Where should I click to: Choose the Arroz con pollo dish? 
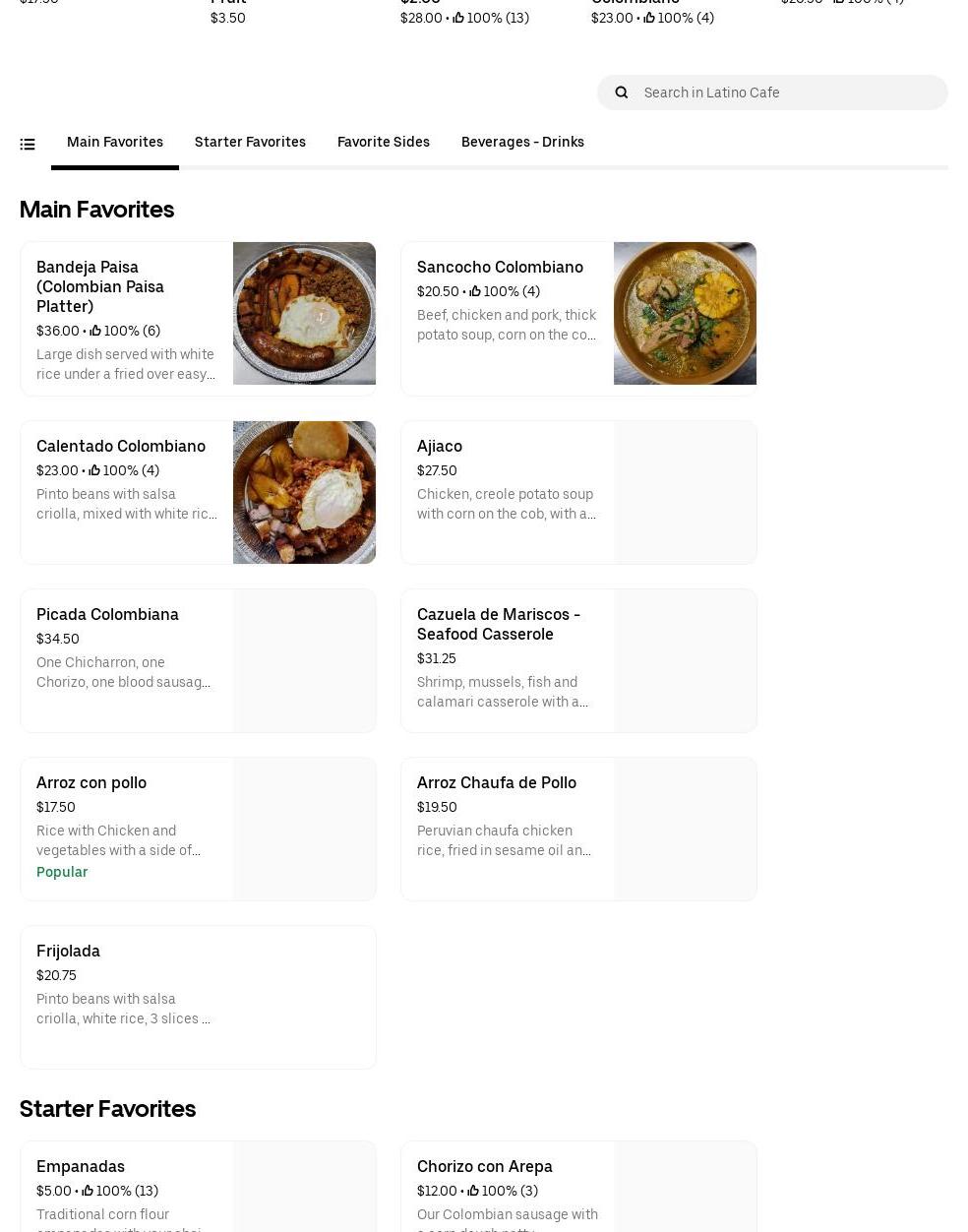(x=198, y=829)
